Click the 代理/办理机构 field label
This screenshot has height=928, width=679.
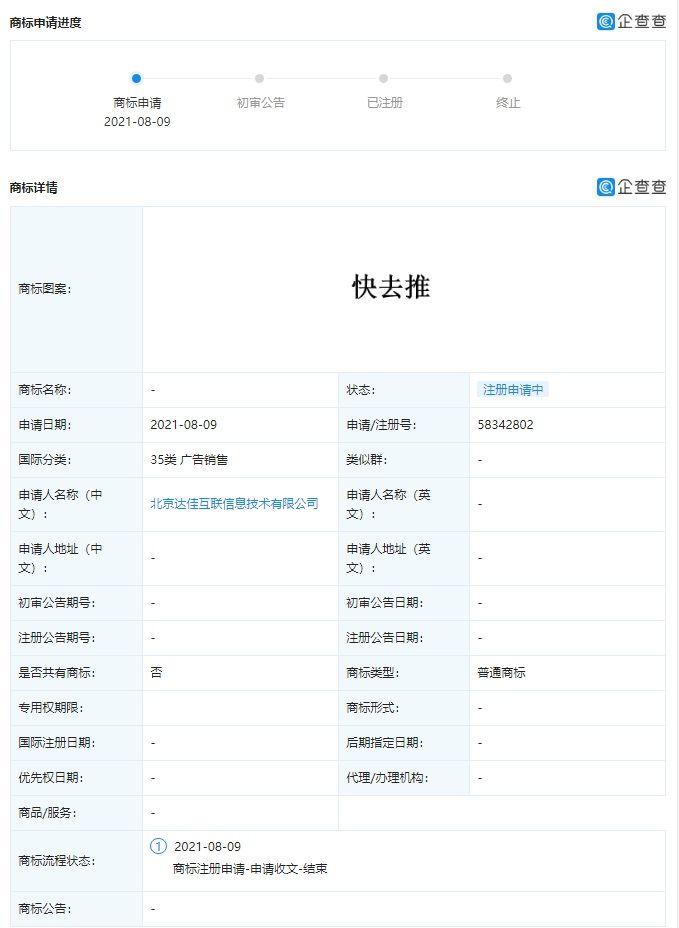pos(387,777)
